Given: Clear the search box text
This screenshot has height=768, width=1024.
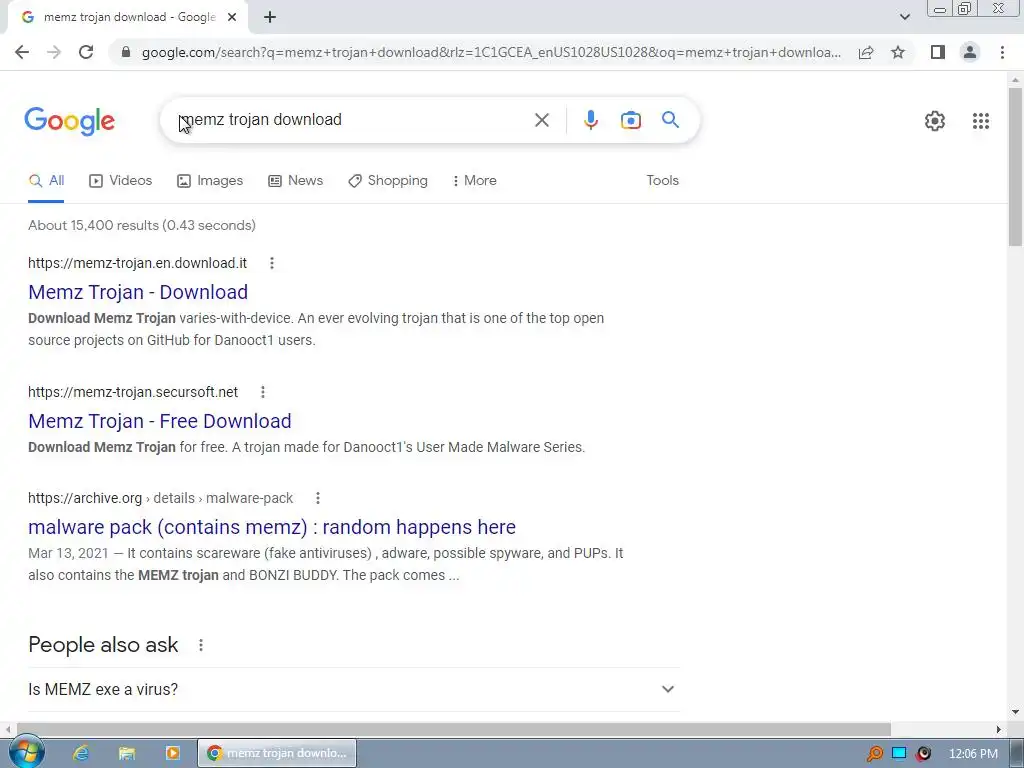Looking at the screenshot, I should pos(541,120).
